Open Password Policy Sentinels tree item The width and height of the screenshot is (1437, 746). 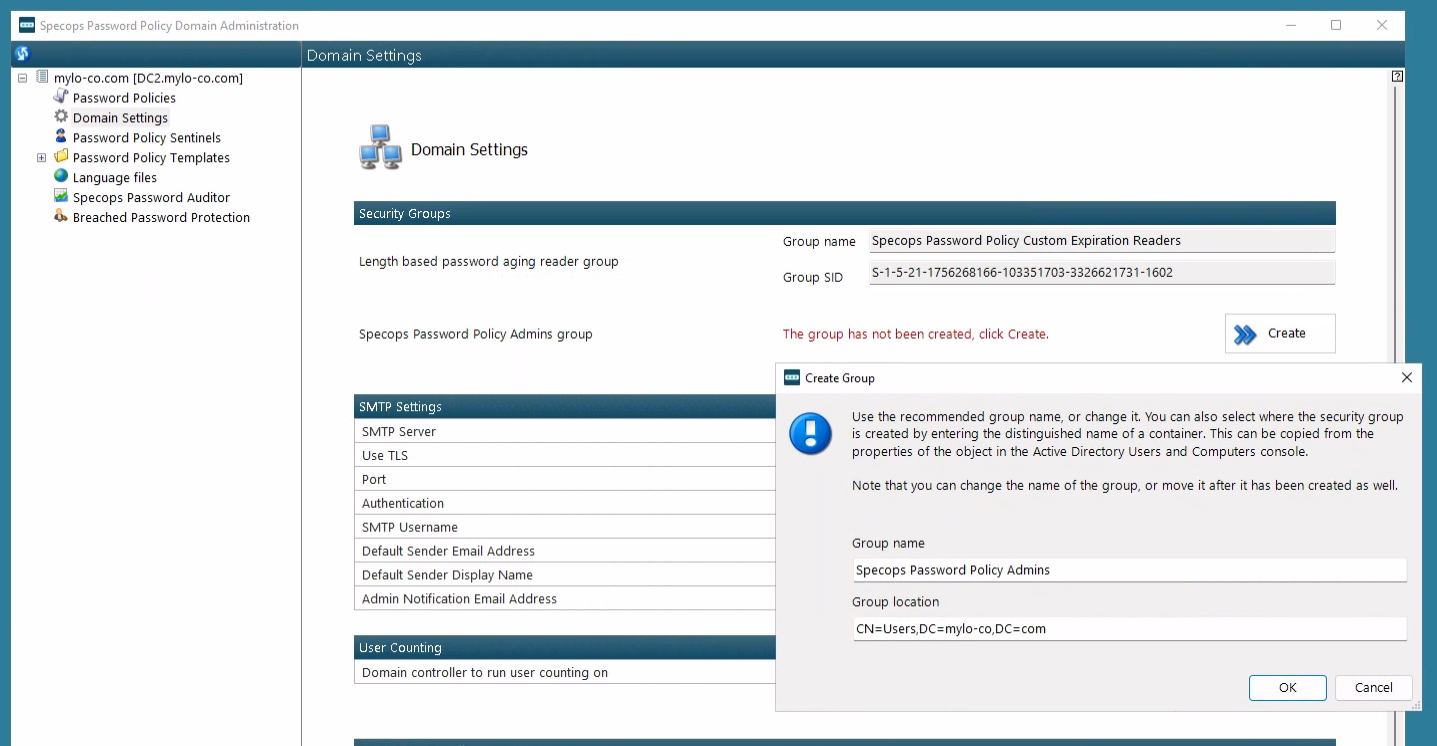[147, 138]
